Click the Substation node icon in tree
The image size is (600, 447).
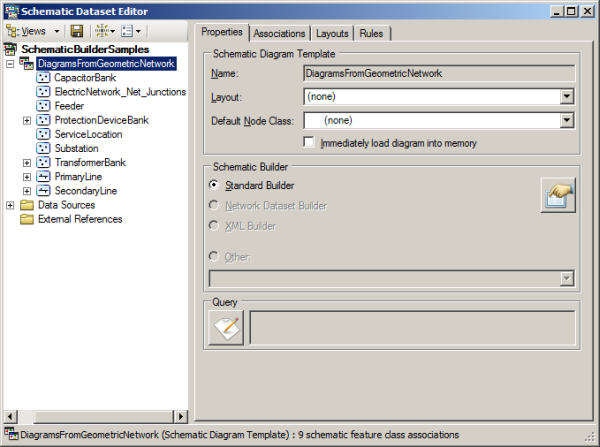[x=43, y=148]
